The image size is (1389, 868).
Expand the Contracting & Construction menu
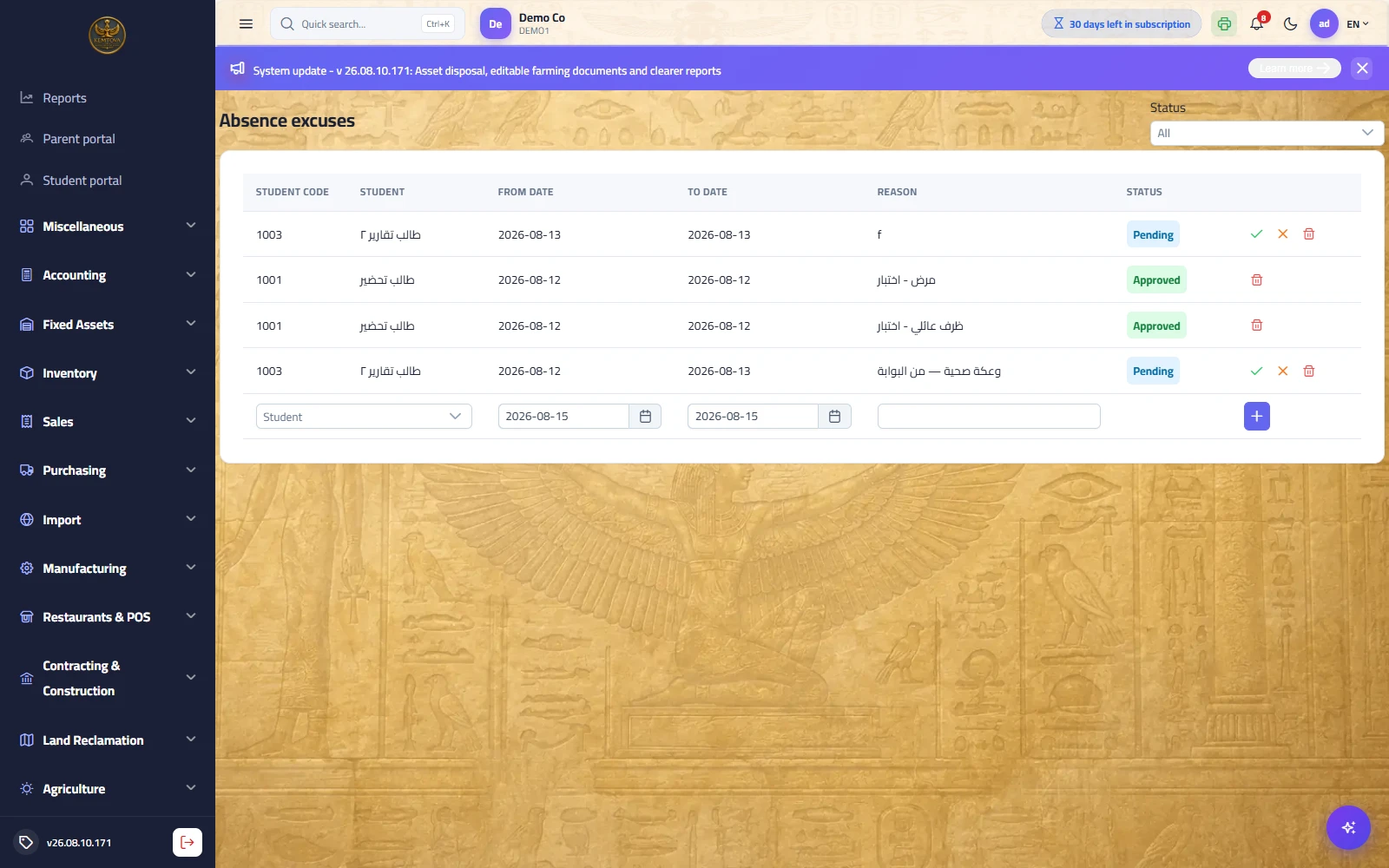coord(108,679)
